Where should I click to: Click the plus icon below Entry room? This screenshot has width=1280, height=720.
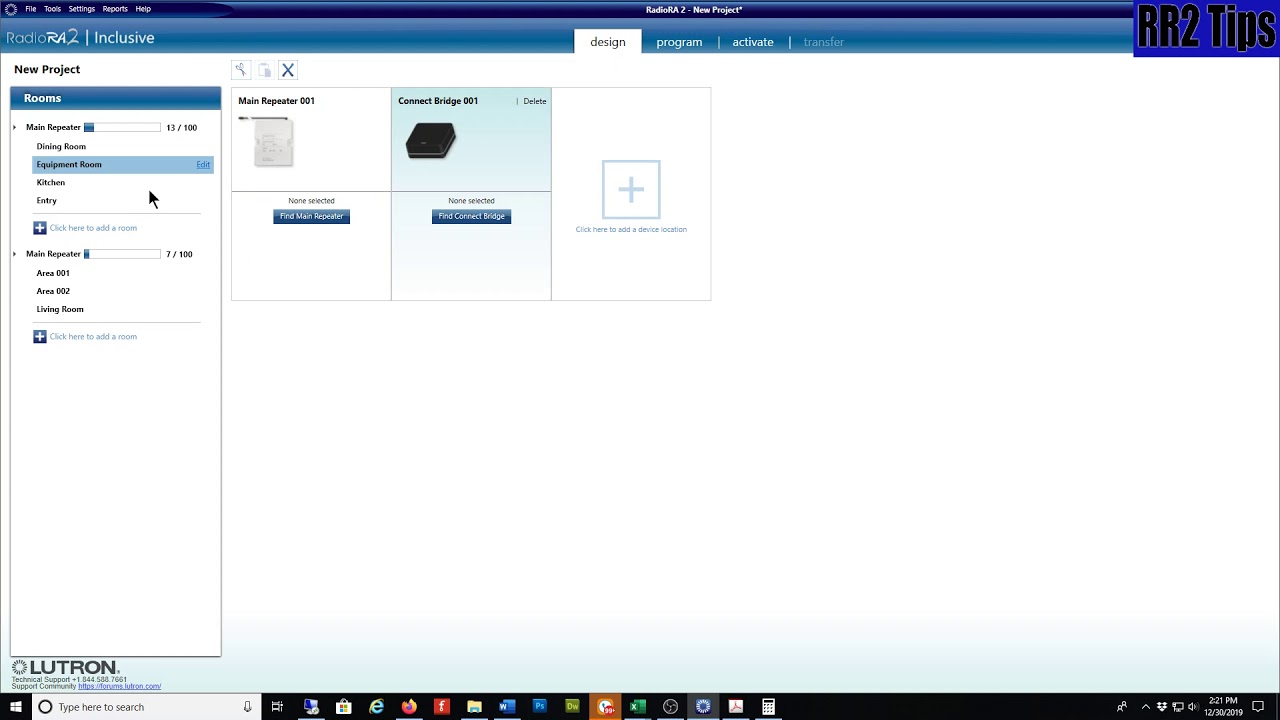click(40, 228)
